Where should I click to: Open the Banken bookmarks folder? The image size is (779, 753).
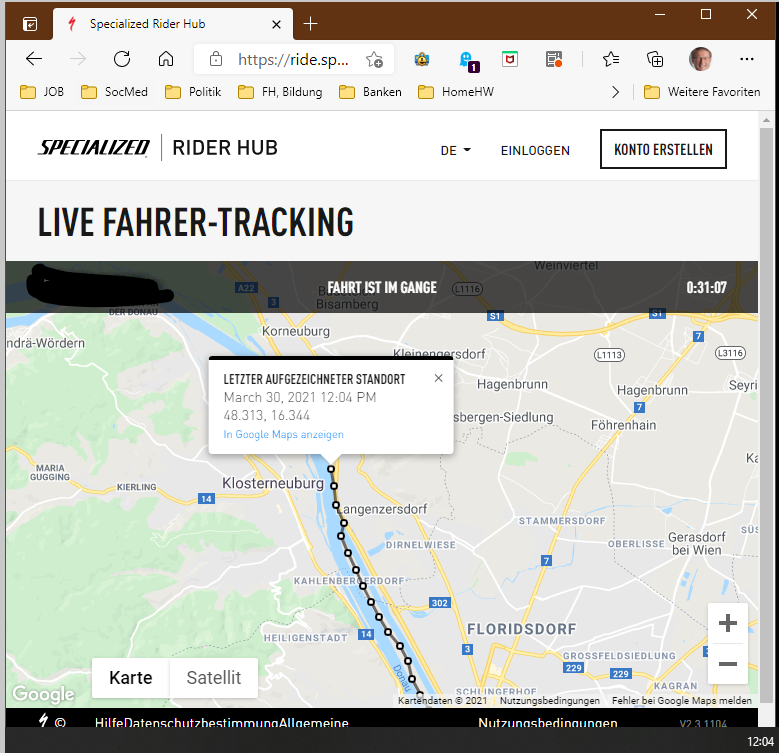(x=371, y=92)
